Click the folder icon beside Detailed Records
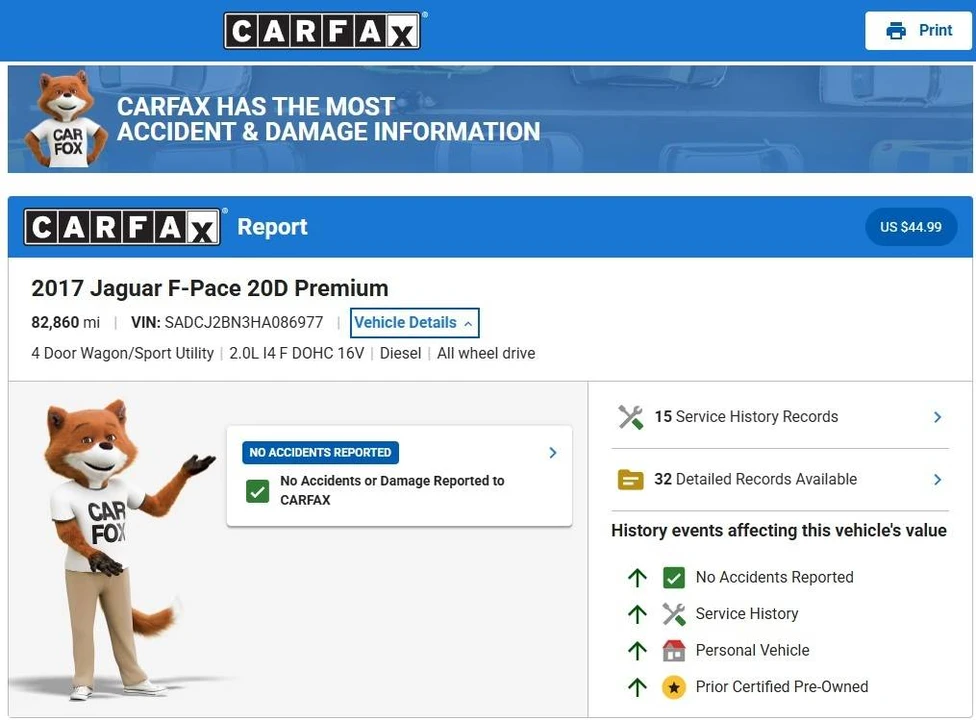The width and height of the screenshot is (976, 720). pos(631,480)
